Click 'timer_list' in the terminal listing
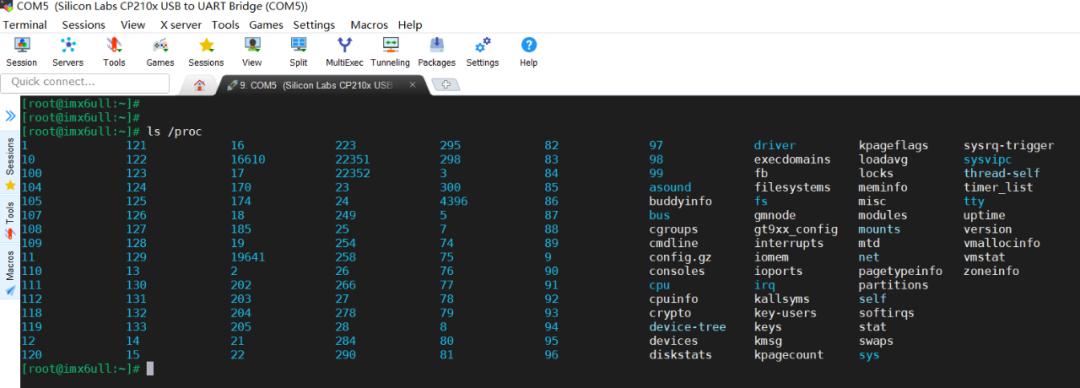 pyautogui.click(x=998, y=187)
